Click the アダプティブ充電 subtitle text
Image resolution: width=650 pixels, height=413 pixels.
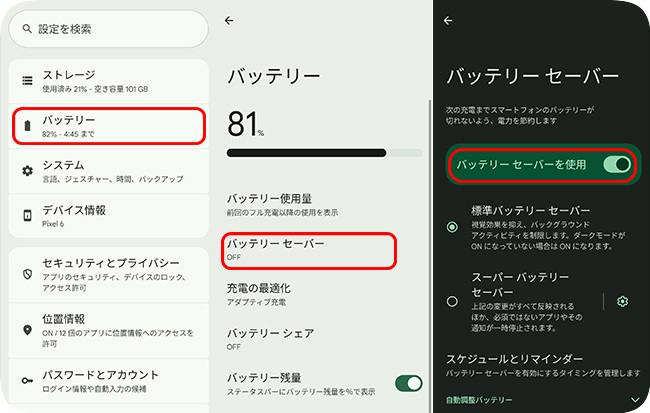[x=256, y=302]
